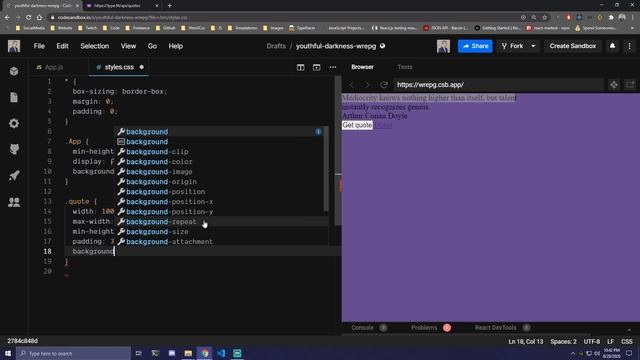Expand the bottom panel chevron

pos(629,329)
